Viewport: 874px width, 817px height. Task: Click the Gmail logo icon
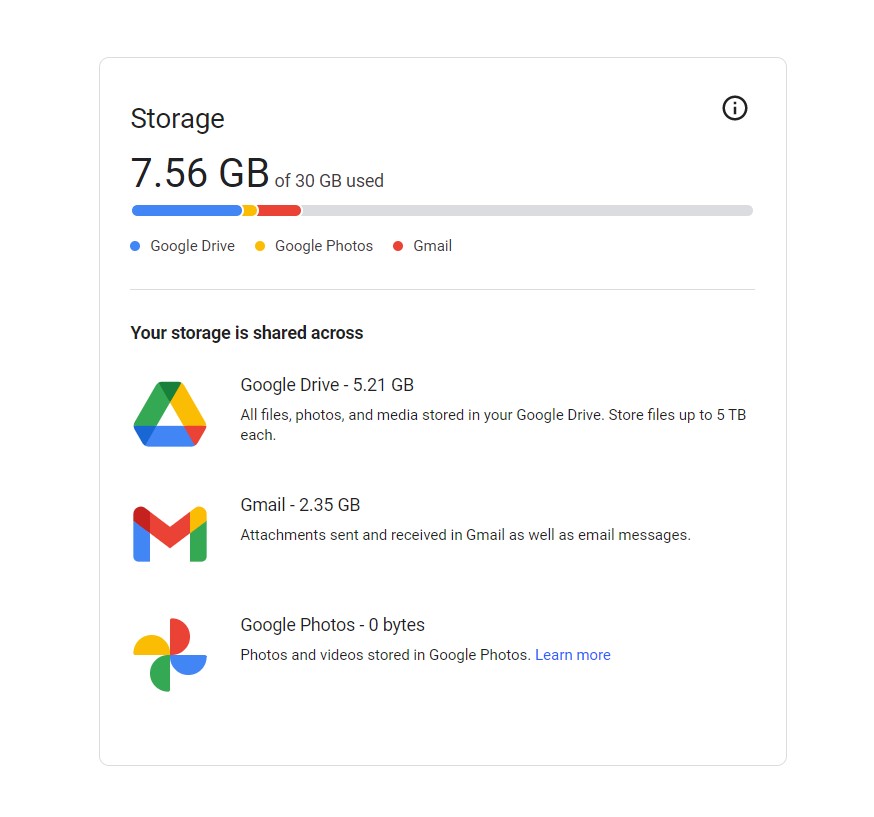pos(170,534)
